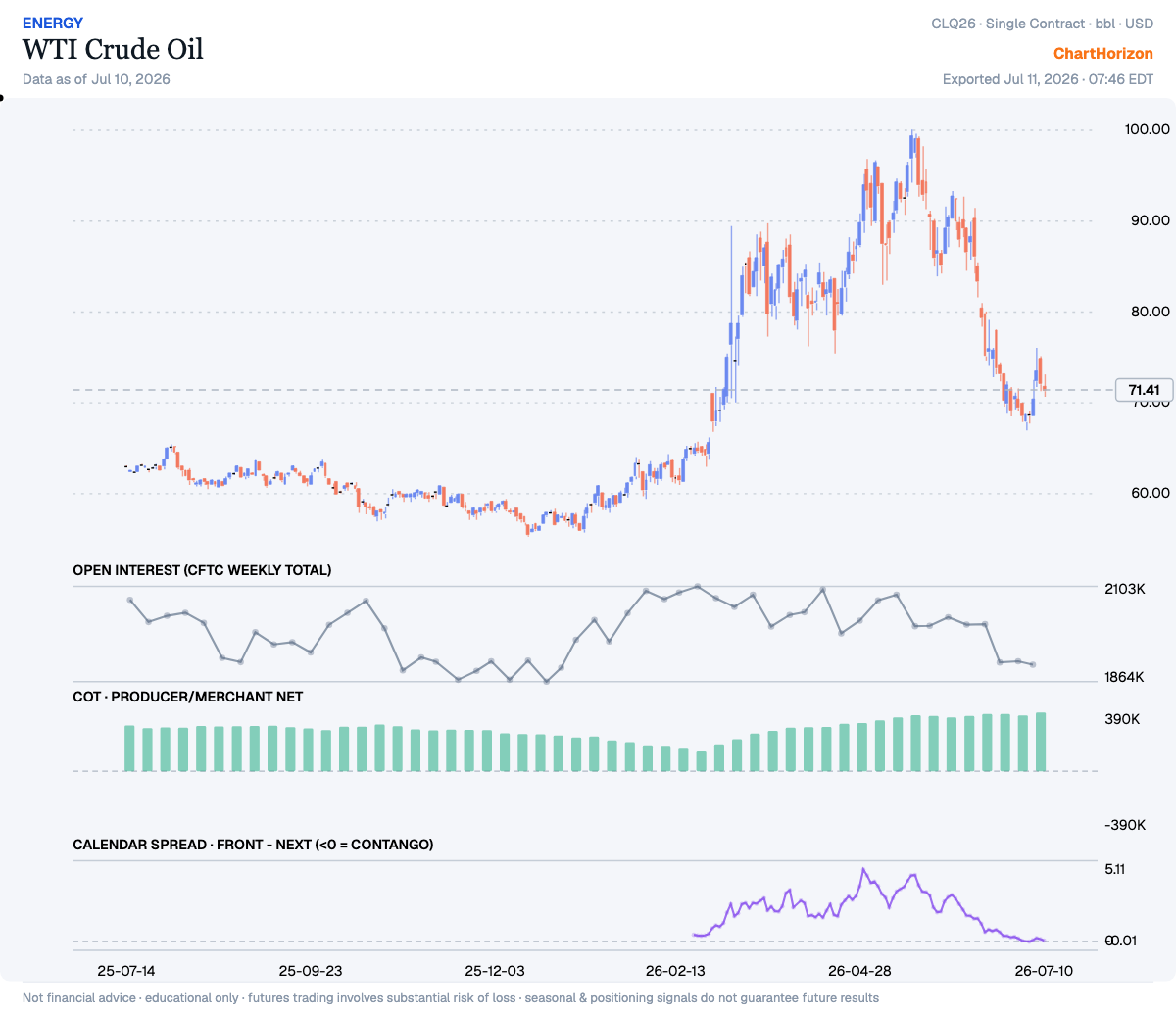Screen dimensions: 1176x1015
Task: Click the CALENDAR SPREAD · FRONT - NEXT heading
Action: coord(253,845)
